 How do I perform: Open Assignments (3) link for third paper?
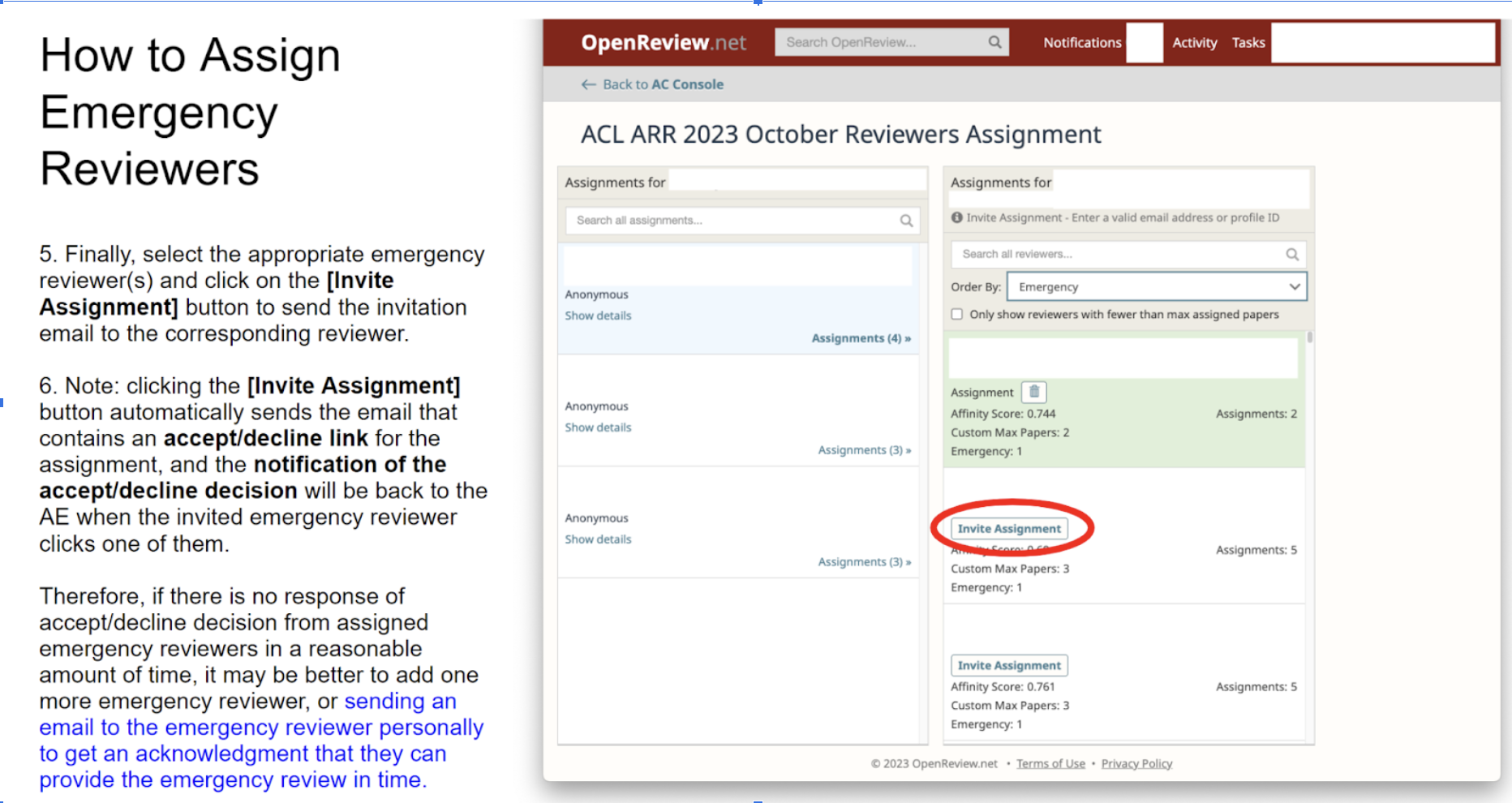[865, 562]
